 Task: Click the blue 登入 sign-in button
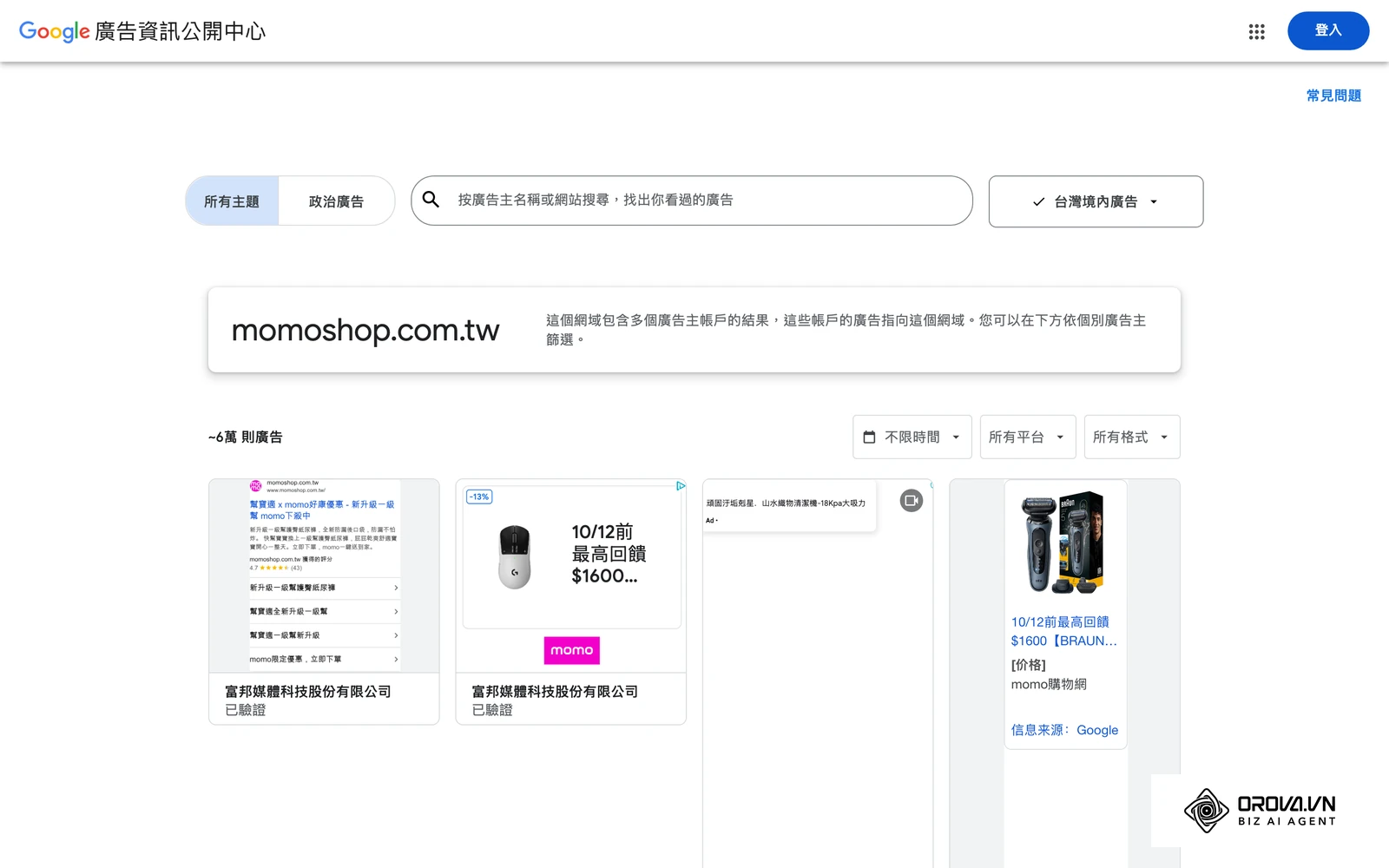pos(1328,30)
